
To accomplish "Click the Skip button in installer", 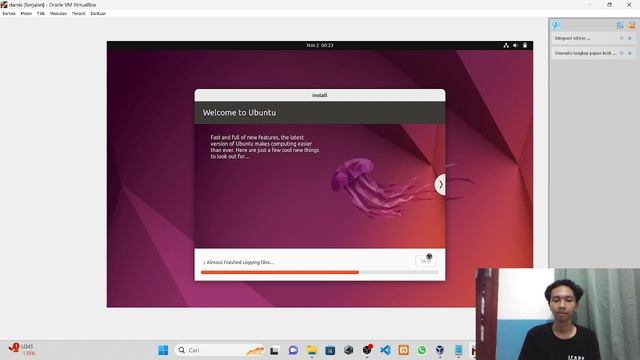I will pyautogui.click(x=426, y=261).
